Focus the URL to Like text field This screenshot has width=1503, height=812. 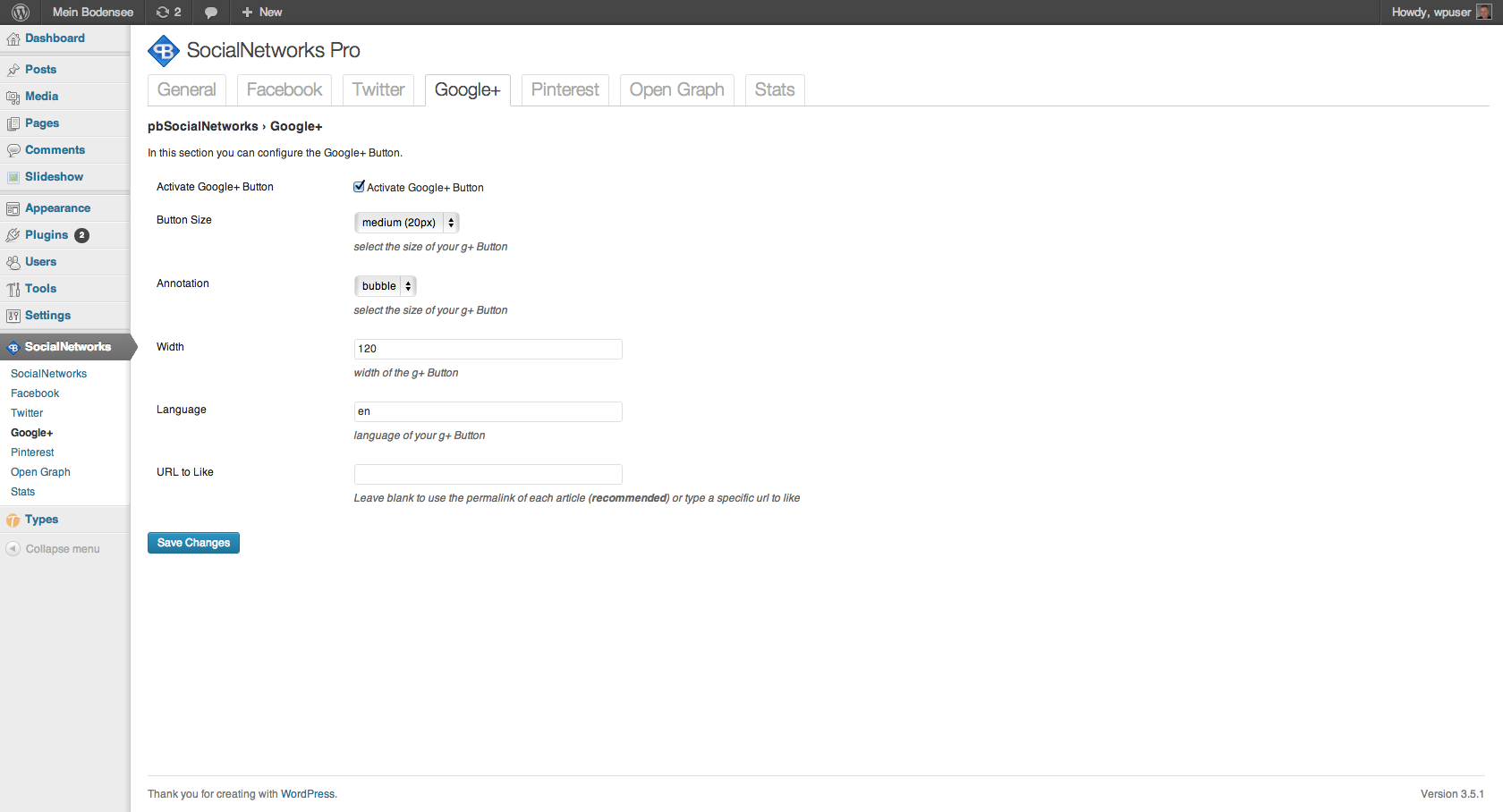pyautogui.click(x=488, y=474)
